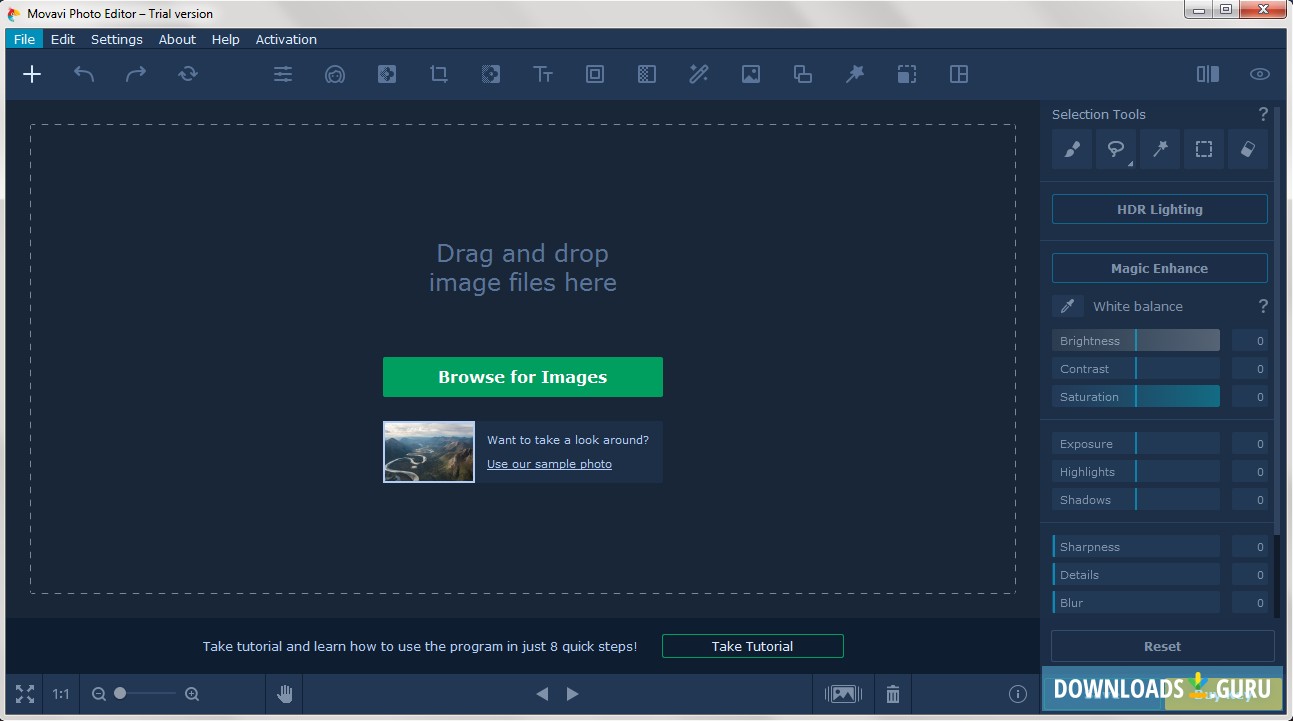Select the rectangular Marquee selection tool
Screen dimensions: 1293x721
[1204, 149]
